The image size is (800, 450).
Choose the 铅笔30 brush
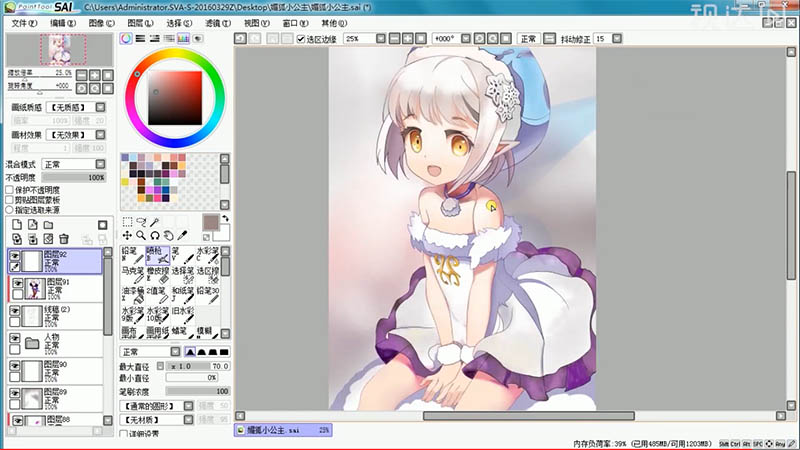(x=208, y=294)
